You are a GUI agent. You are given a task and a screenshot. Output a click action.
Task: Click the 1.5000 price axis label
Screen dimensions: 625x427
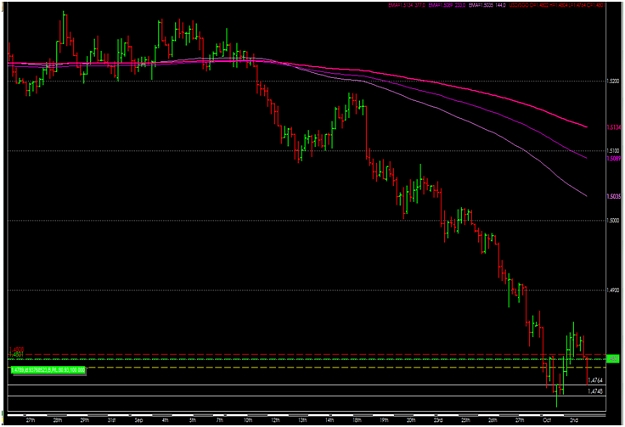click(613, 220)
